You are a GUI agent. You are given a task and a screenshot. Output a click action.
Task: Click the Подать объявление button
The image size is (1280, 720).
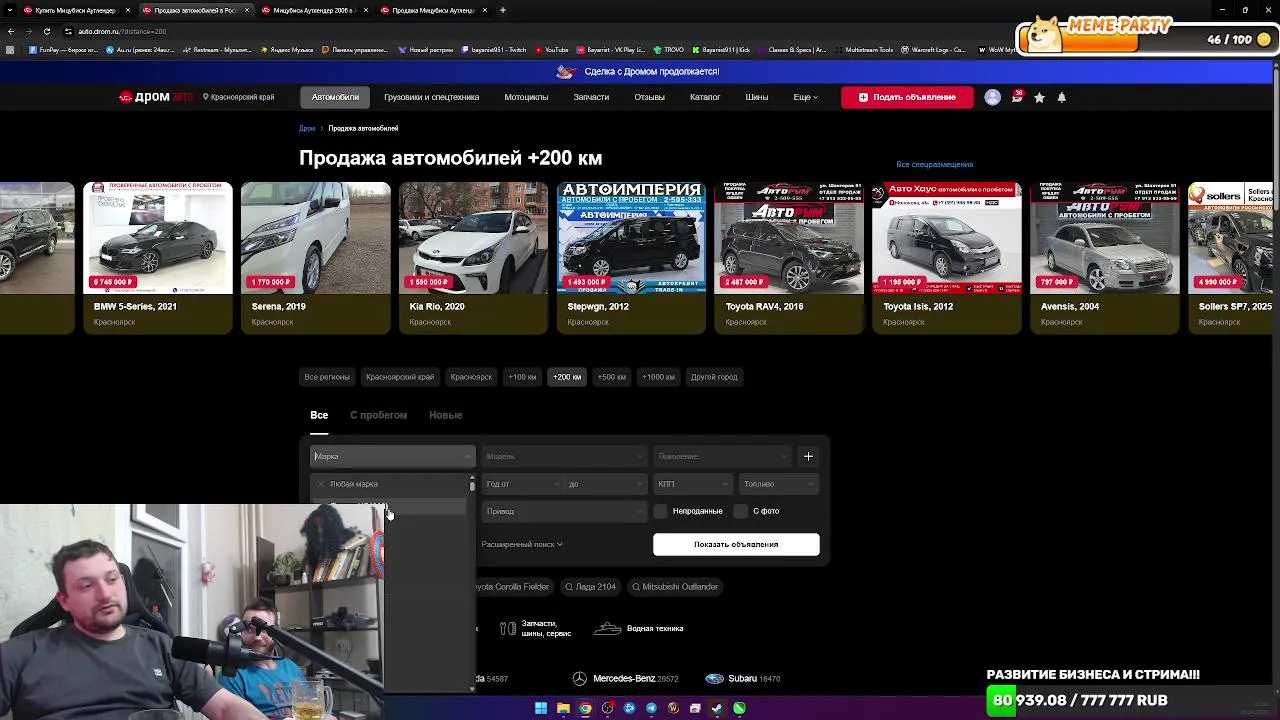(907, 97)
